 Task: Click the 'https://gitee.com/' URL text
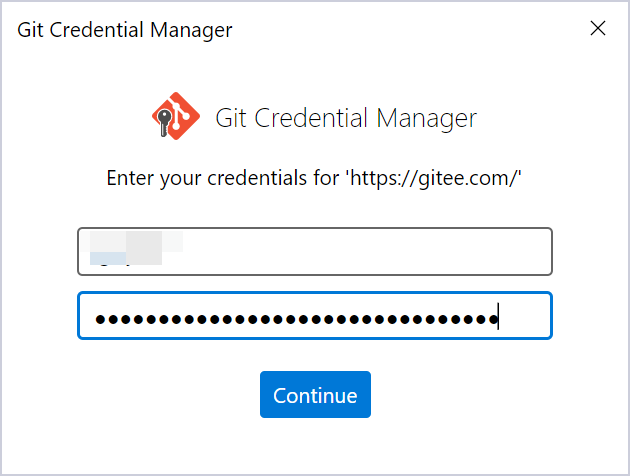(434, 179)
